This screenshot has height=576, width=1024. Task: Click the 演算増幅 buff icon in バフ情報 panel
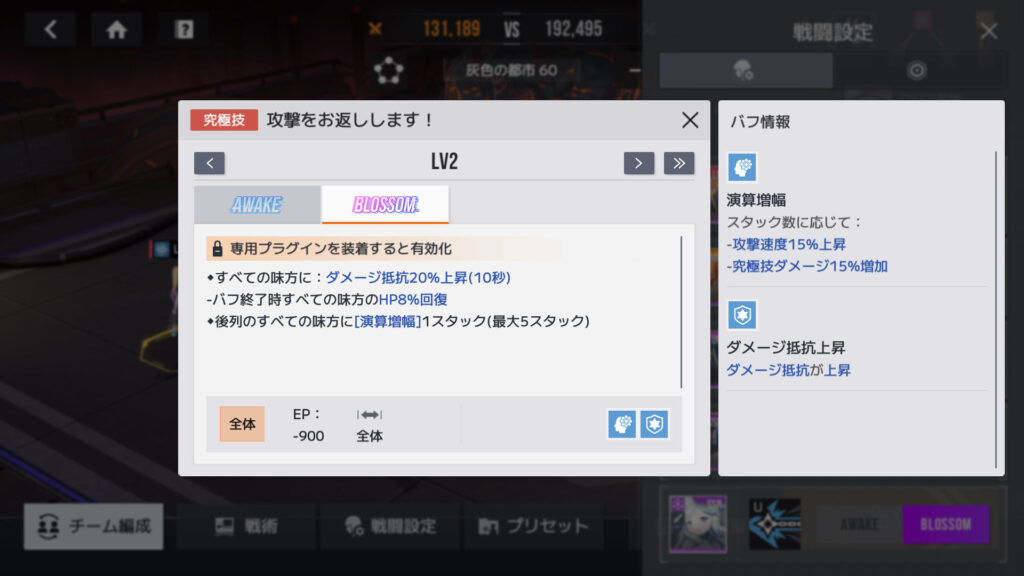click(743, 167)
